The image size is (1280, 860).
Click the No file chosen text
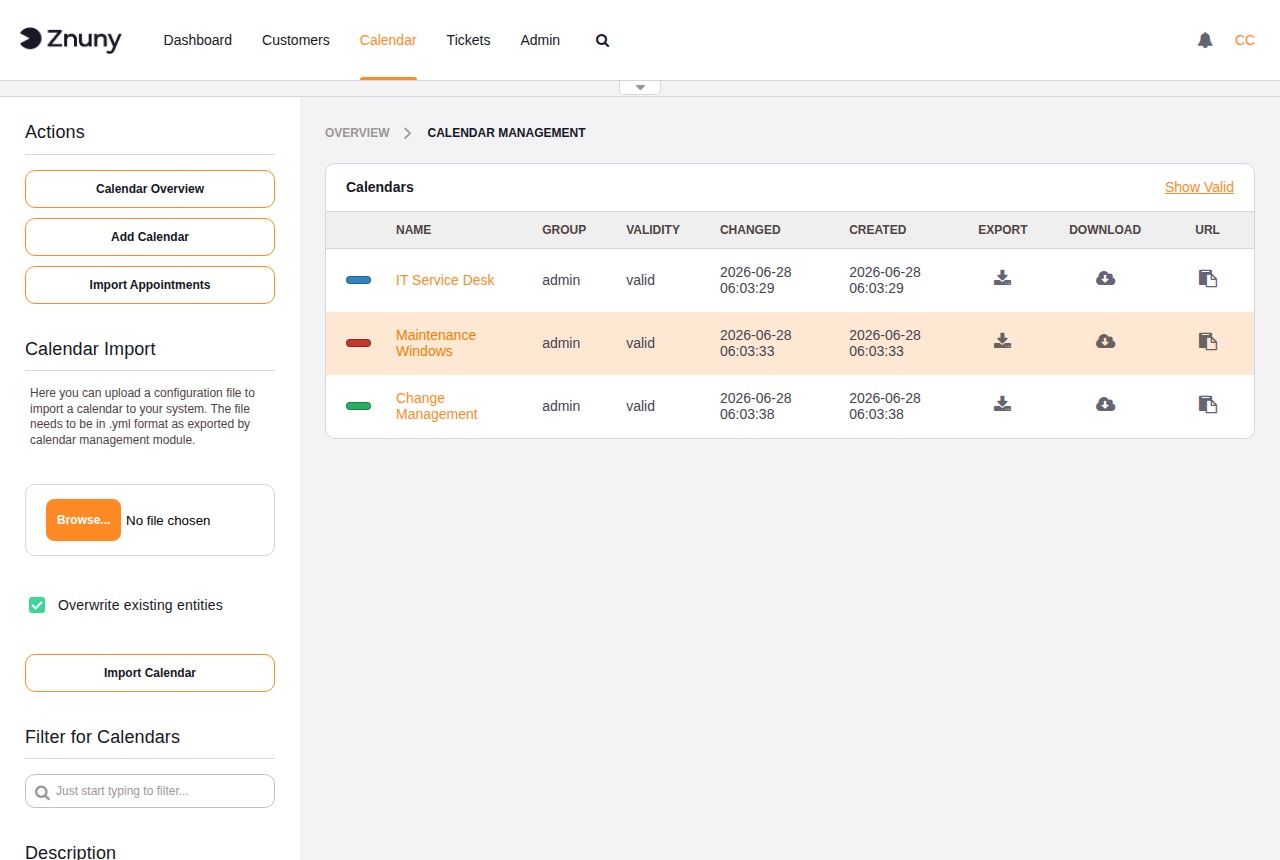point(168,520)
